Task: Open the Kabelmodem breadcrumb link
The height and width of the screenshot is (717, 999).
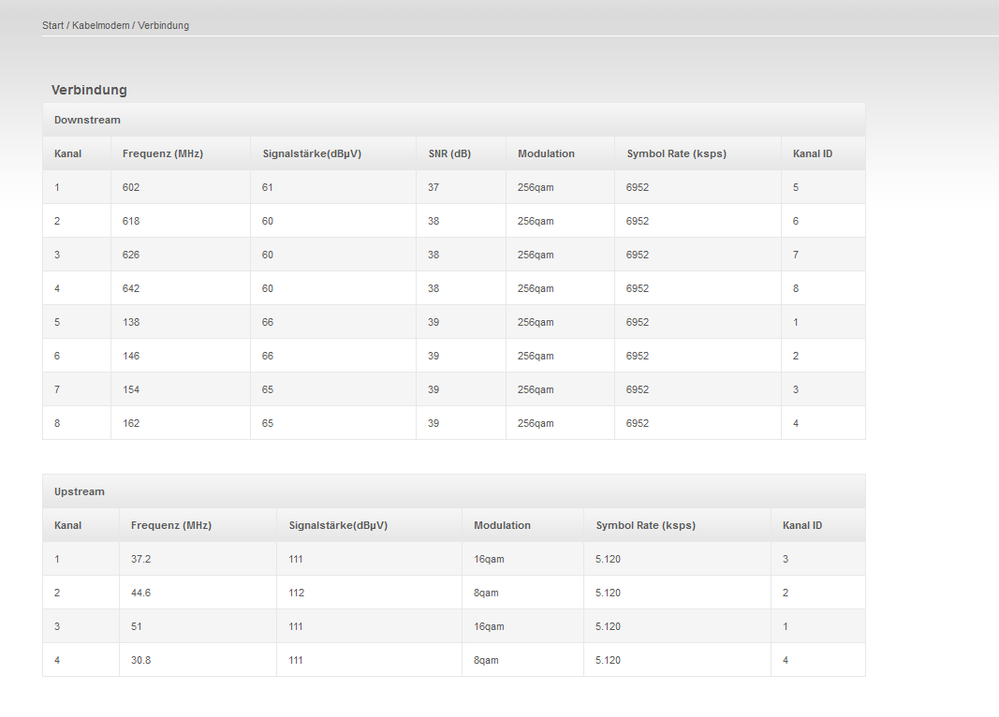Action: tap(101, 25)
